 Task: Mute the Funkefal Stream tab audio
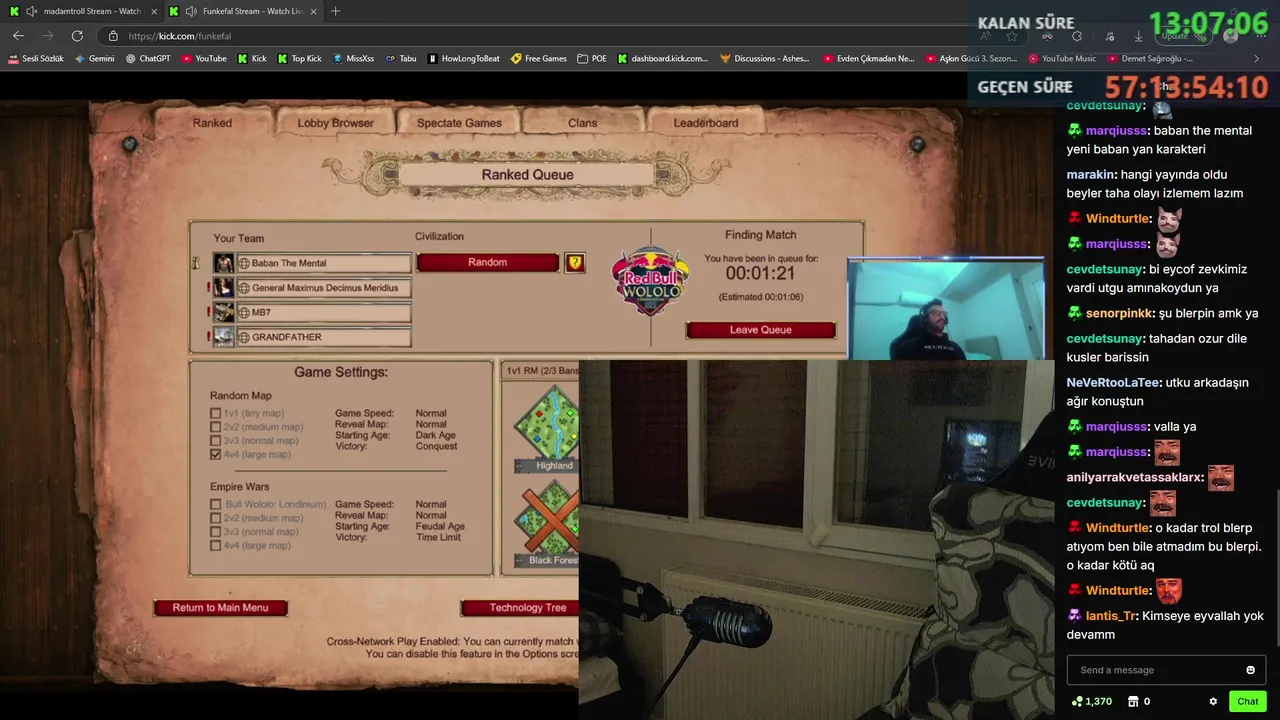coord(191,11)
